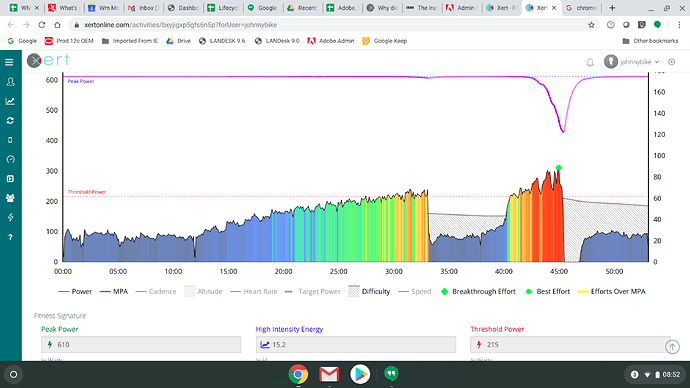Open the Chrome three-dot menu
Screen dimensions: 690x388
click(x=679, y=25)
